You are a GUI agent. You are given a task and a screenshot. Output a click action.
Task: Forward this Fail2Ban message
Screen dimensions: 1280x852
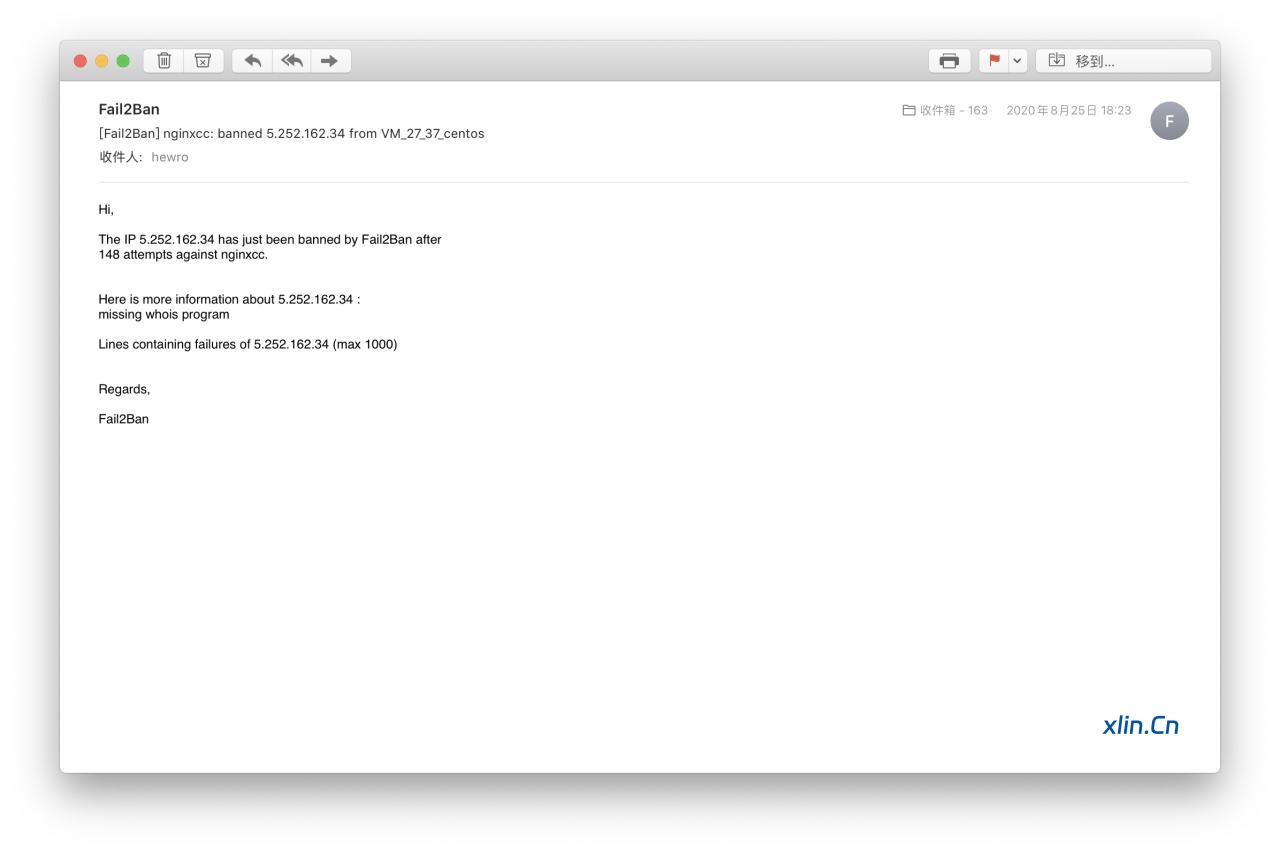pyautogui.click(x=329, y=61)
